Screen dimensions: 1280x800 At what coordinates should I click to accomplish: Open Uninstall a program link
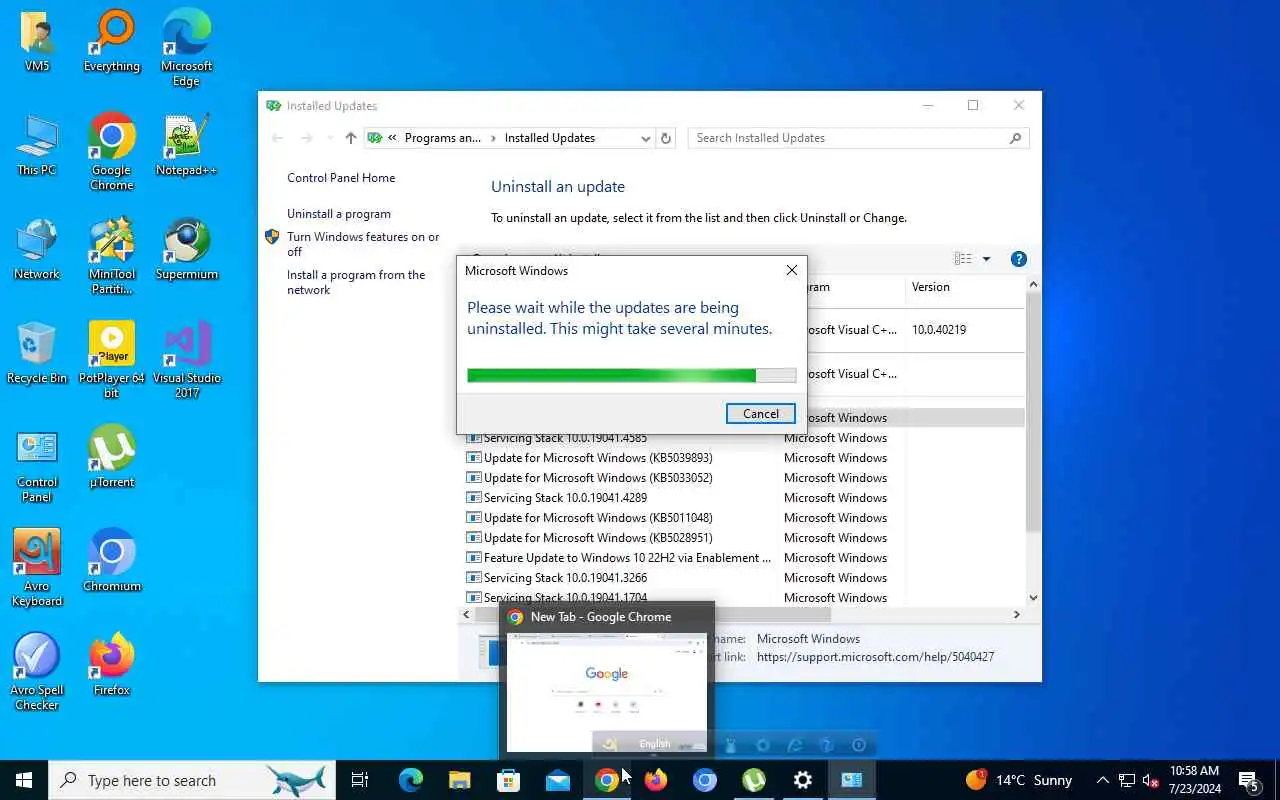[x=339, y=214]
